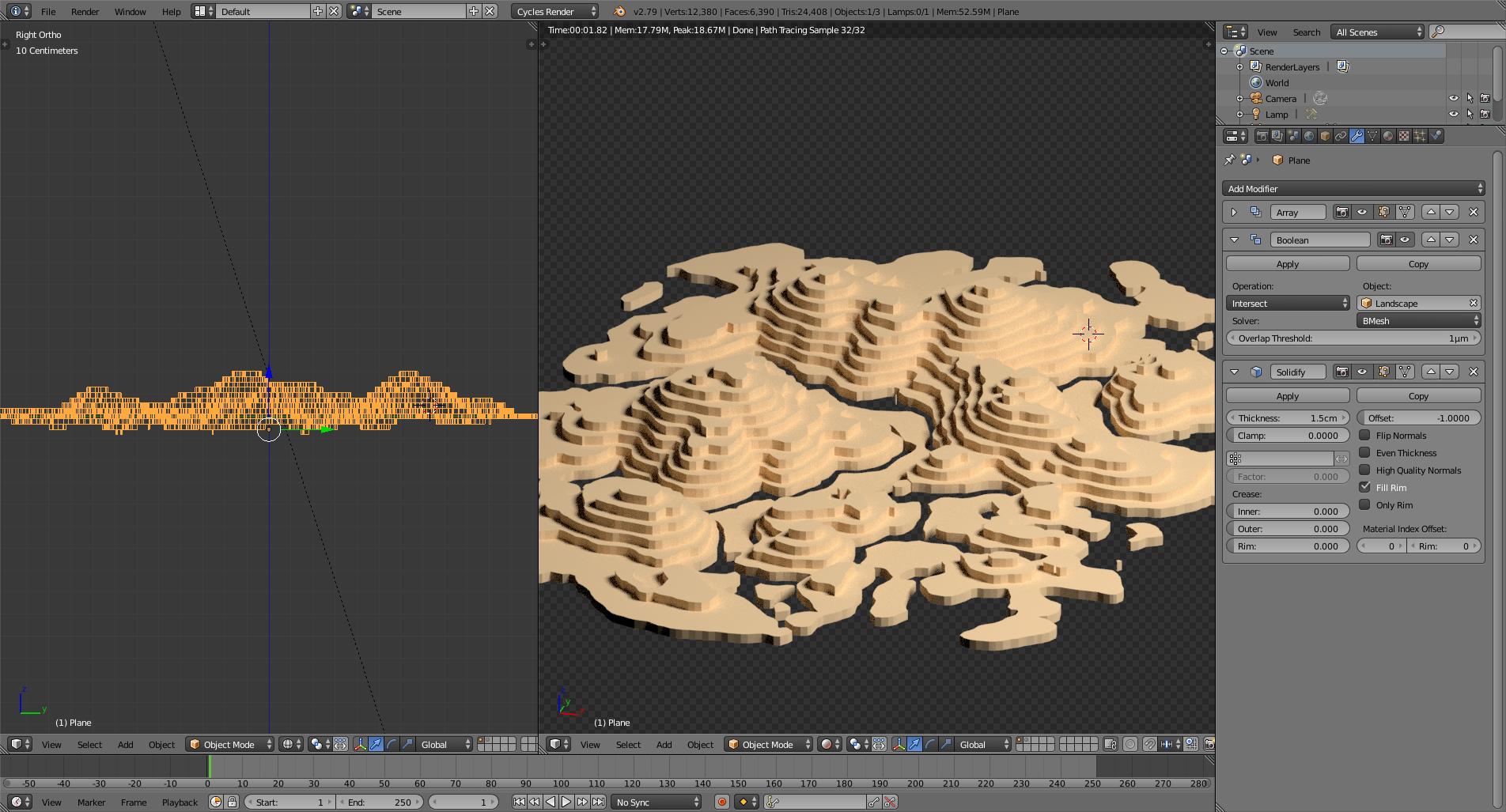Enable the Only Rim checkbox
Screen dimensions: 1506x812
(1364, 504)
